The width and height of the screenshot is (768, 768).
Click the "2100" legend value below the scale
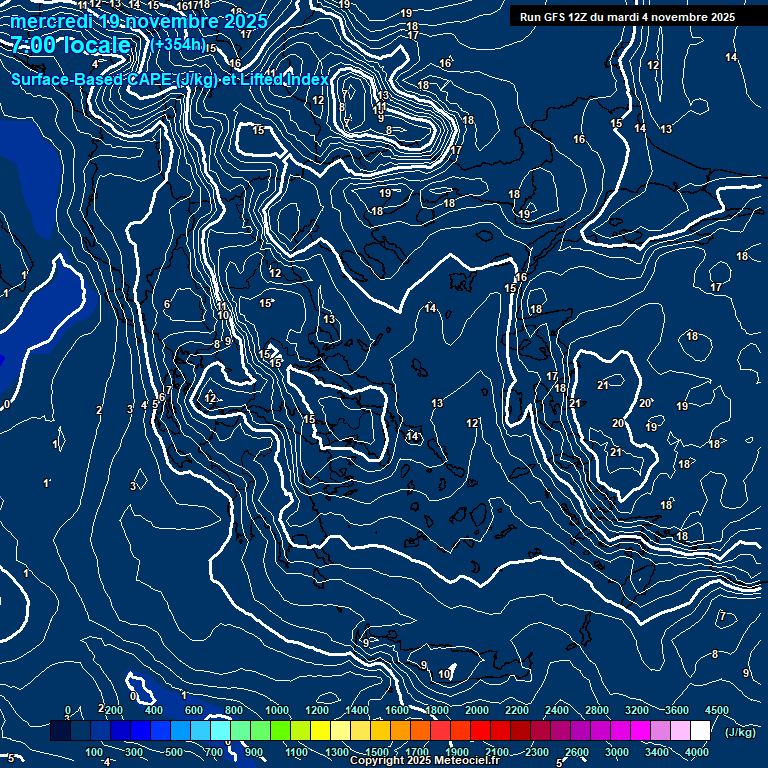coord(497,752)
